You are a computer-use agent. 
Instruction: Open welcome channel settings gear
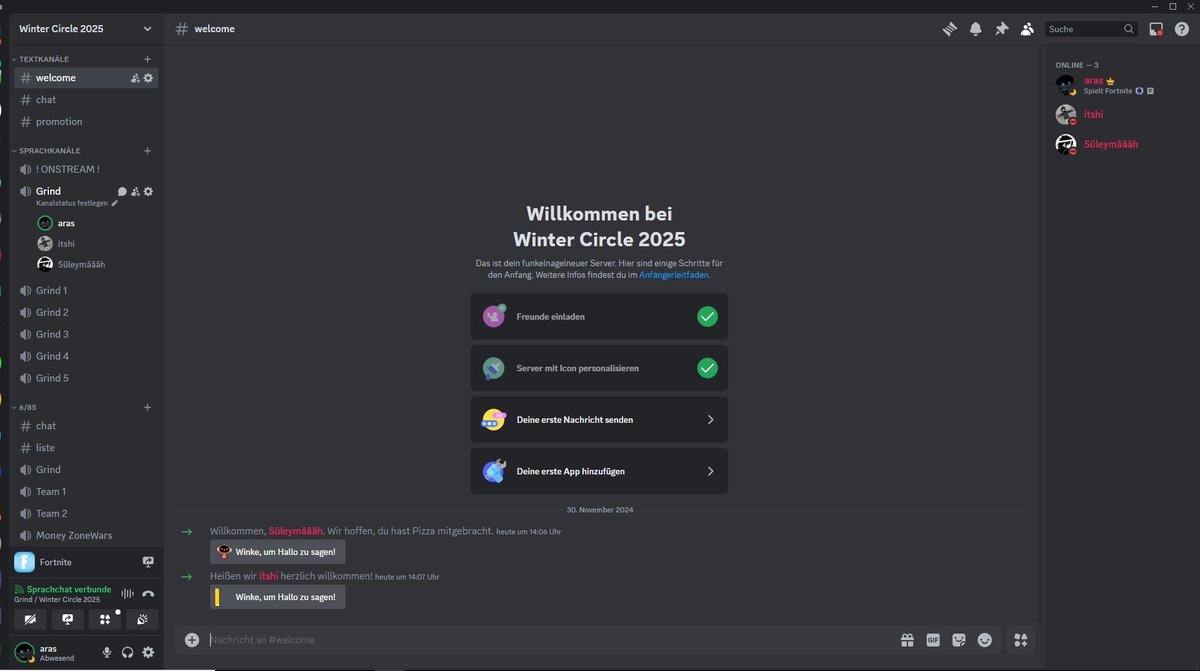tap(148, 78)
